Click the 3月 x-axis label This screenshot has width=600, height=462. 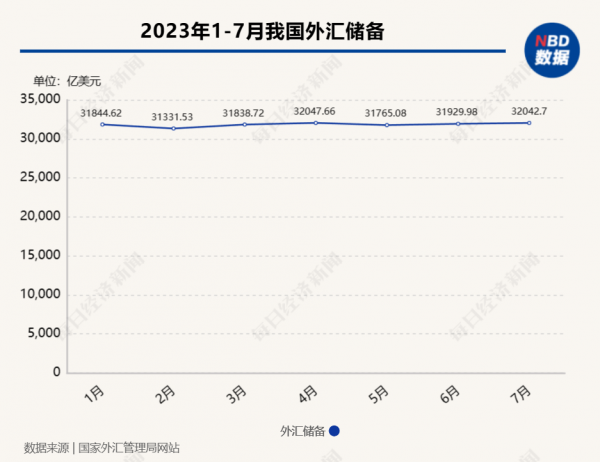point(237,394)
